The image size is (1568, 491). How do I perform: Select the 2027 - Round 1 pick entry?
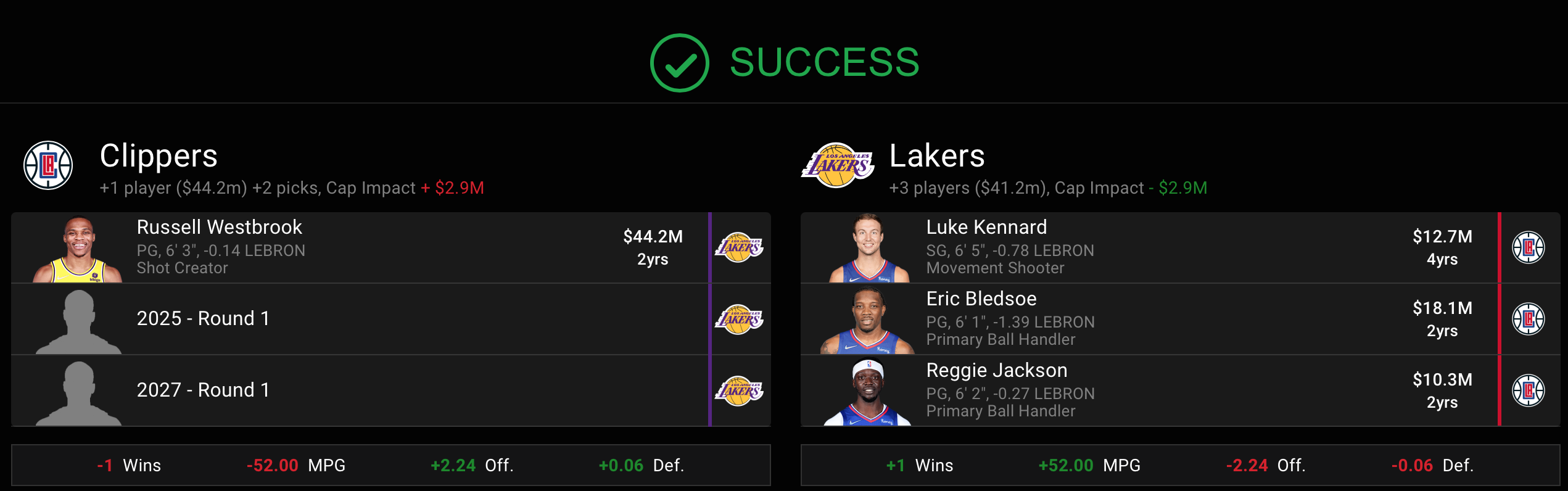pos(391,390)
